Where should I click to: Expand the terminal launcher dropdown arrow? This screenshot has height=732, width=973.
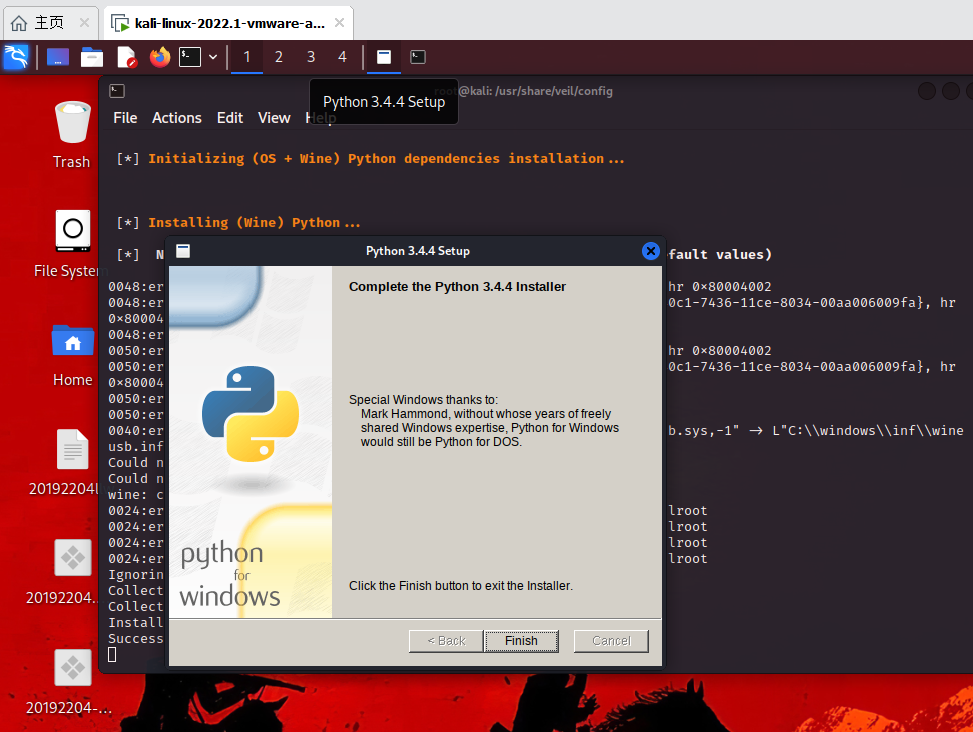(213, 57)
